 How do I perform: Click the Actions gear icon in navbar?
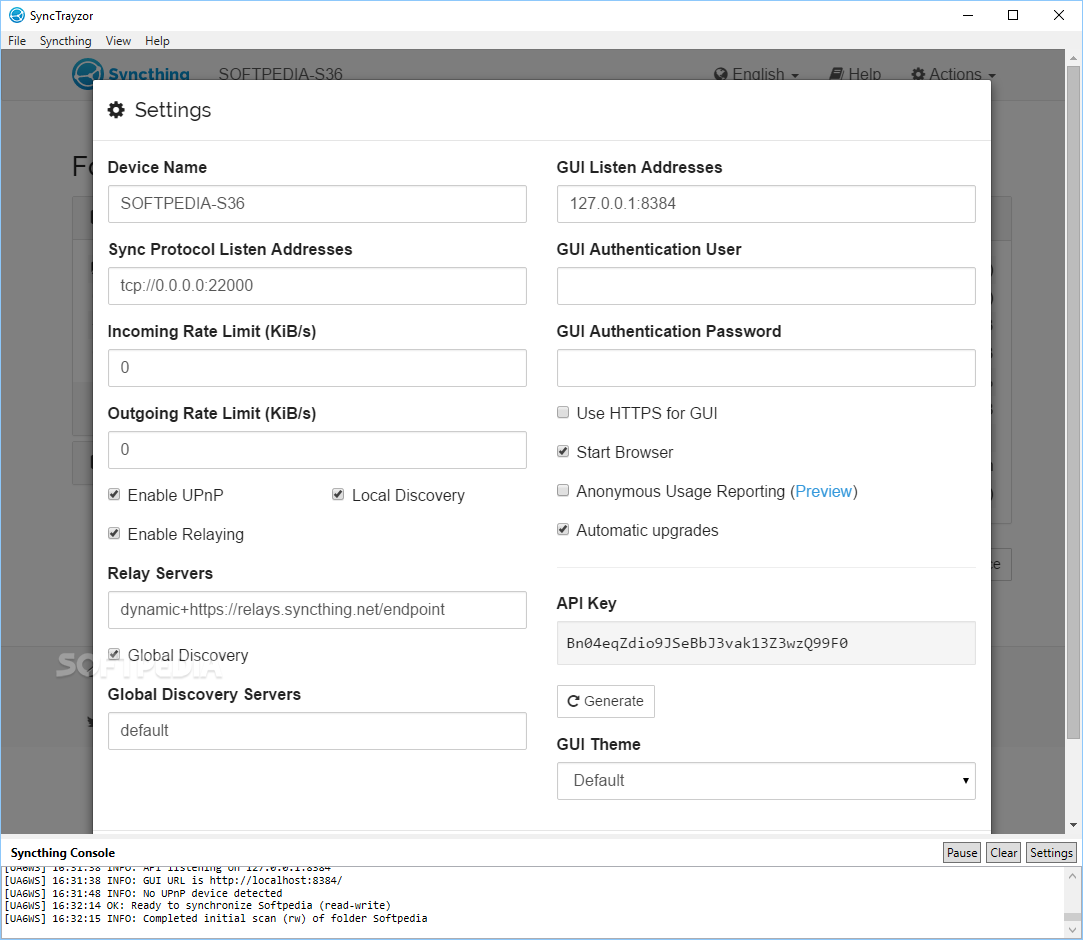coord(918,74)
